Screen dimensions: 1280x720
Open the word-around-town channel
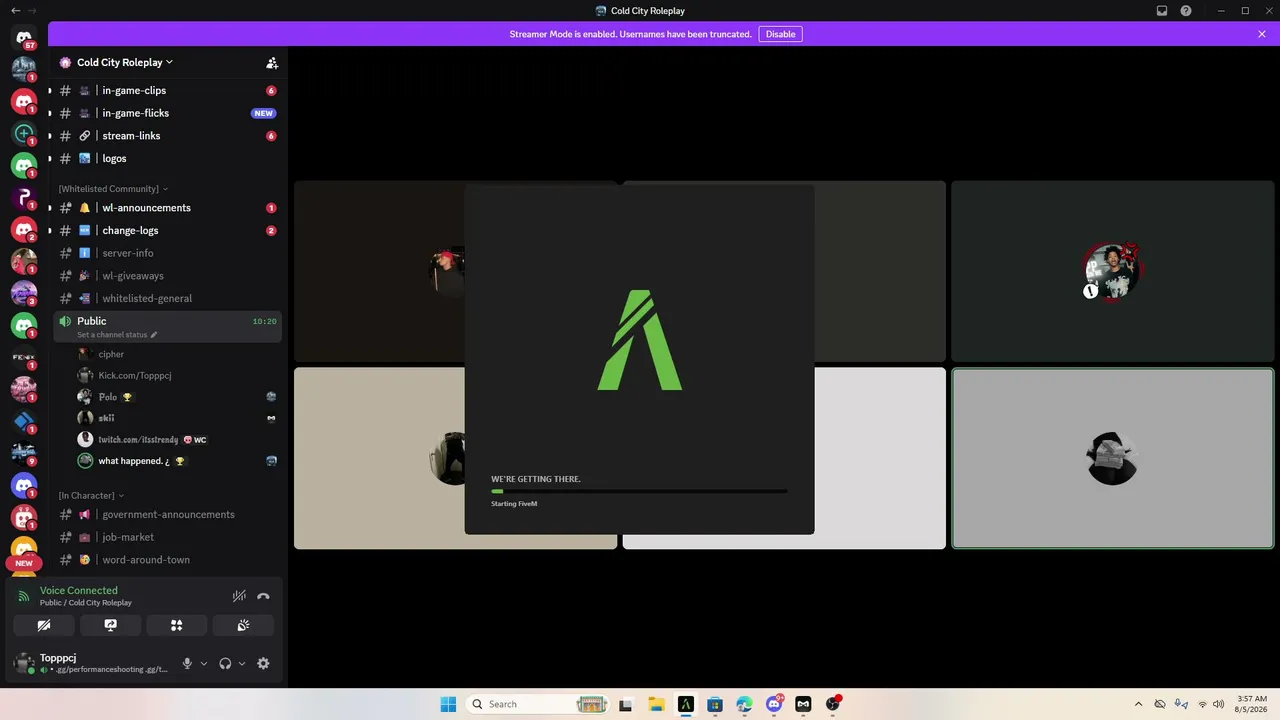click(x=167, y=560)
